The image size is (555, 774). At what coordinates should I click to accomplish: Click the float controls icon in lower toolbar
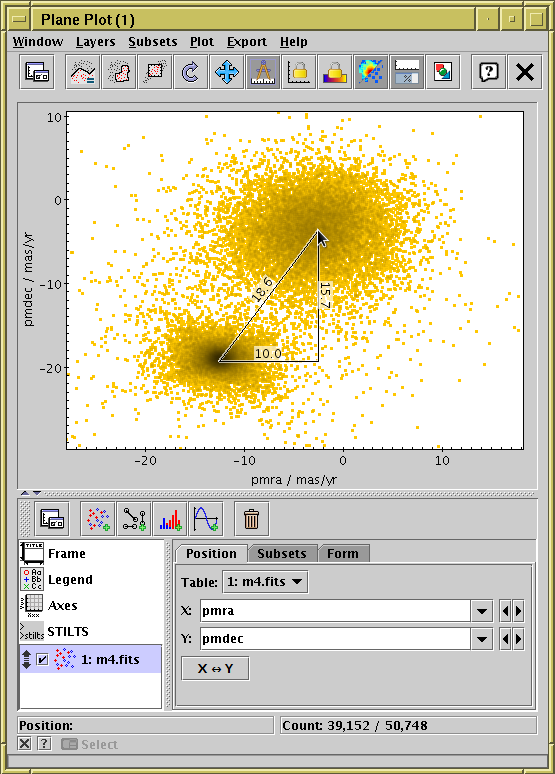pyautogui.click(x=52, y=519)
